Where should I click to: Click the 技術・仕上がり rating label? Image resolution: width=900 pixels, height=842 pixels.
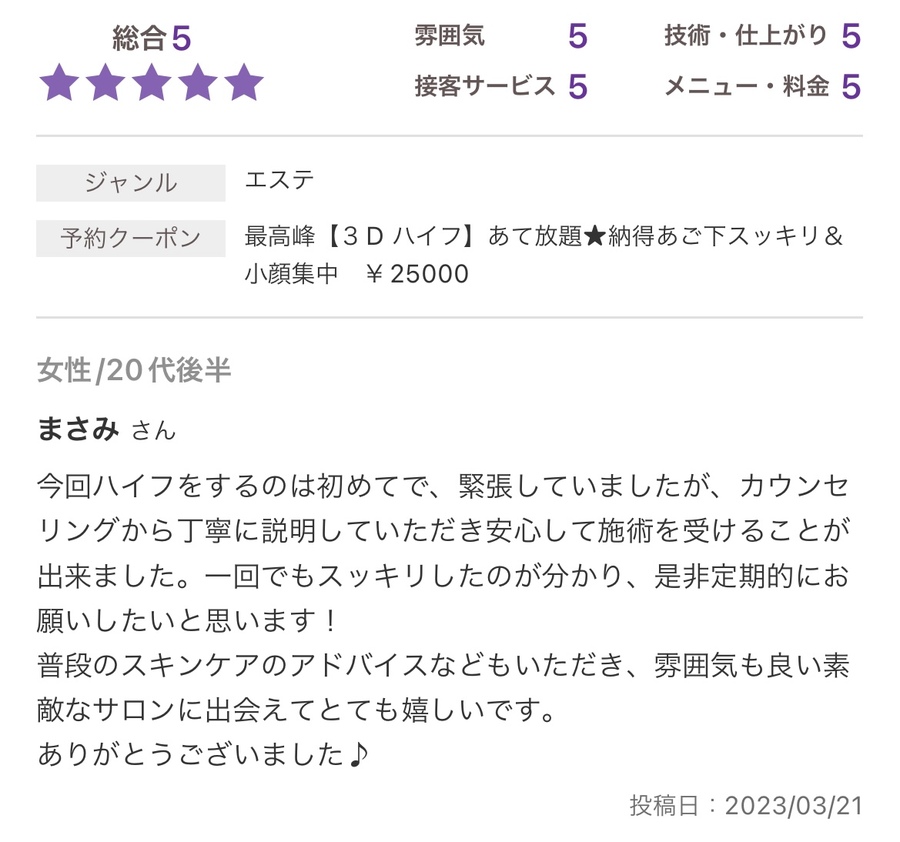(746, 36)
